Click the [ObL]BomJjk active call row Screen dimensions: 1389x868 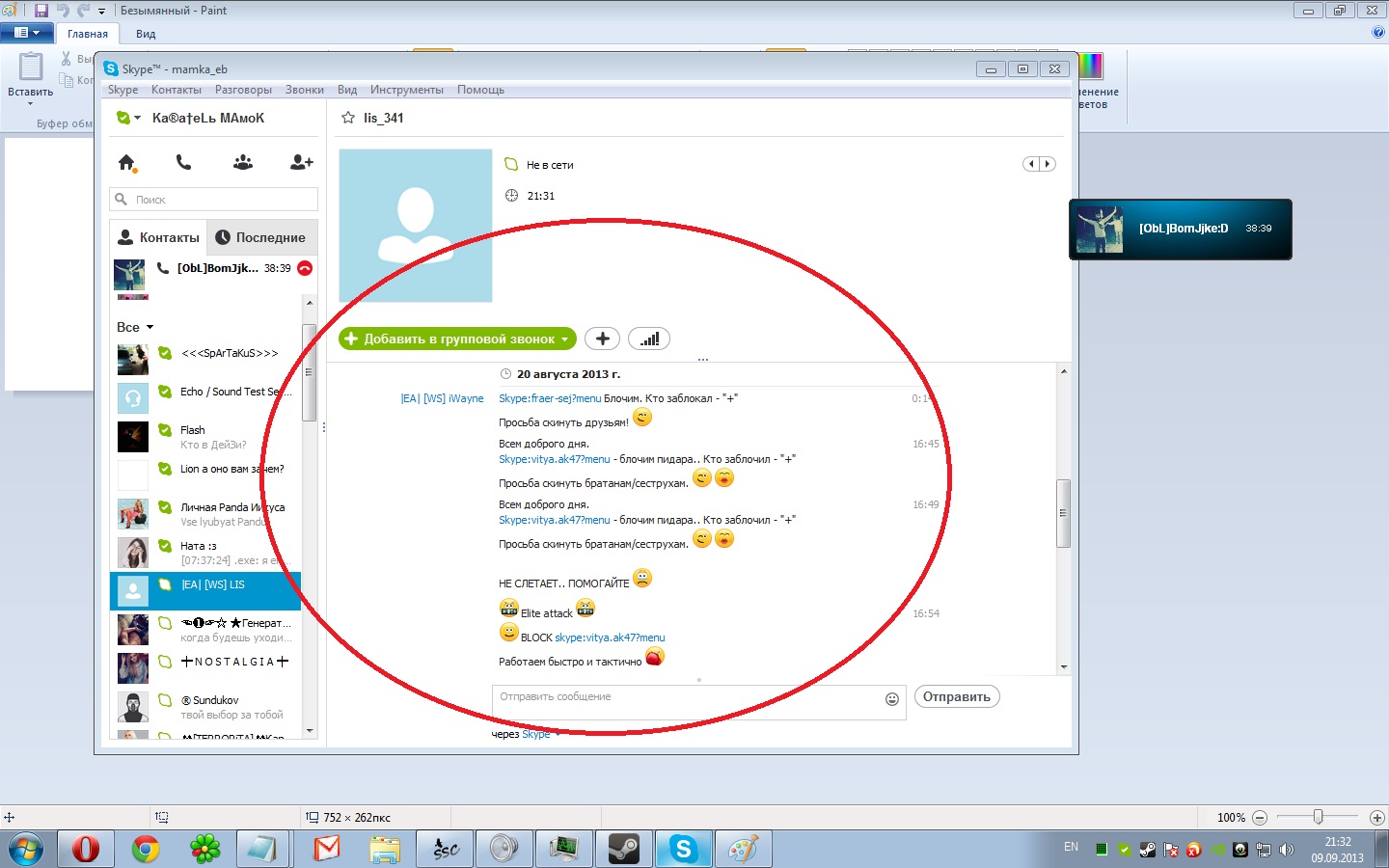click(x=214, y=274)
